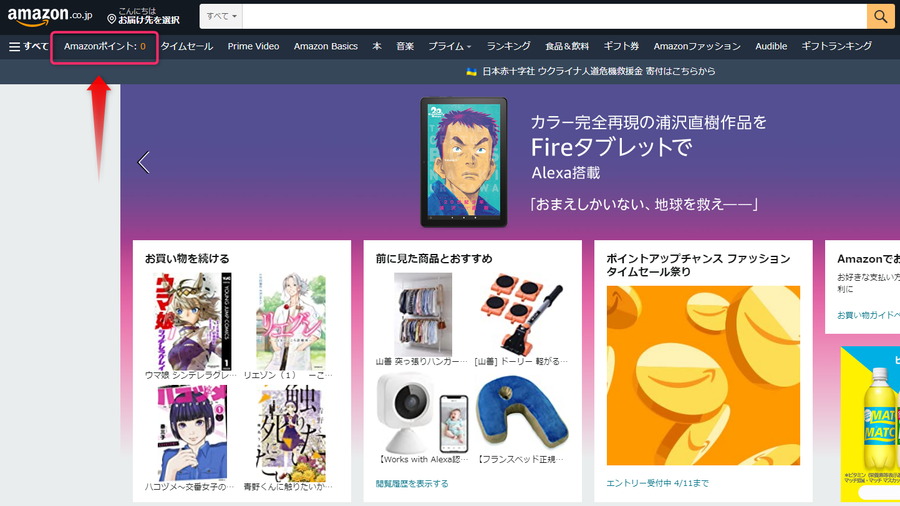This screenshot has width=900, height=506.
Task: Click the delivery location pin icon
Action: click(x=111, y=20)
